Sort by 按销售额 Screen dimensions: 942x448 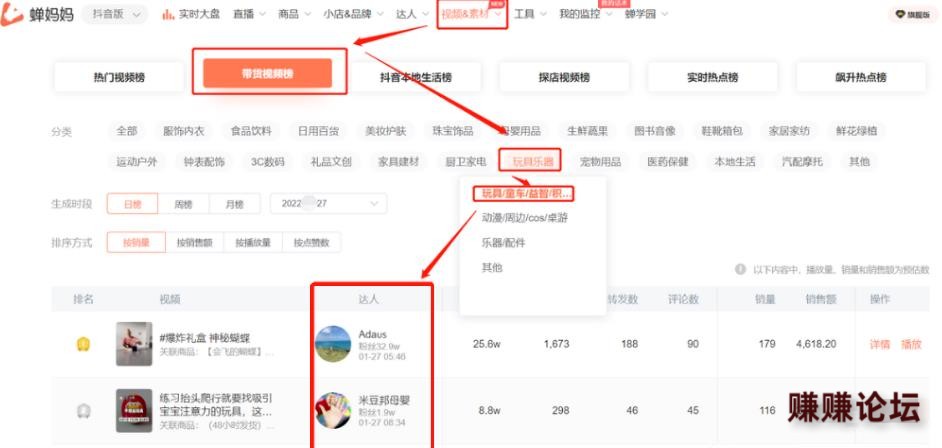pos(194,243)
